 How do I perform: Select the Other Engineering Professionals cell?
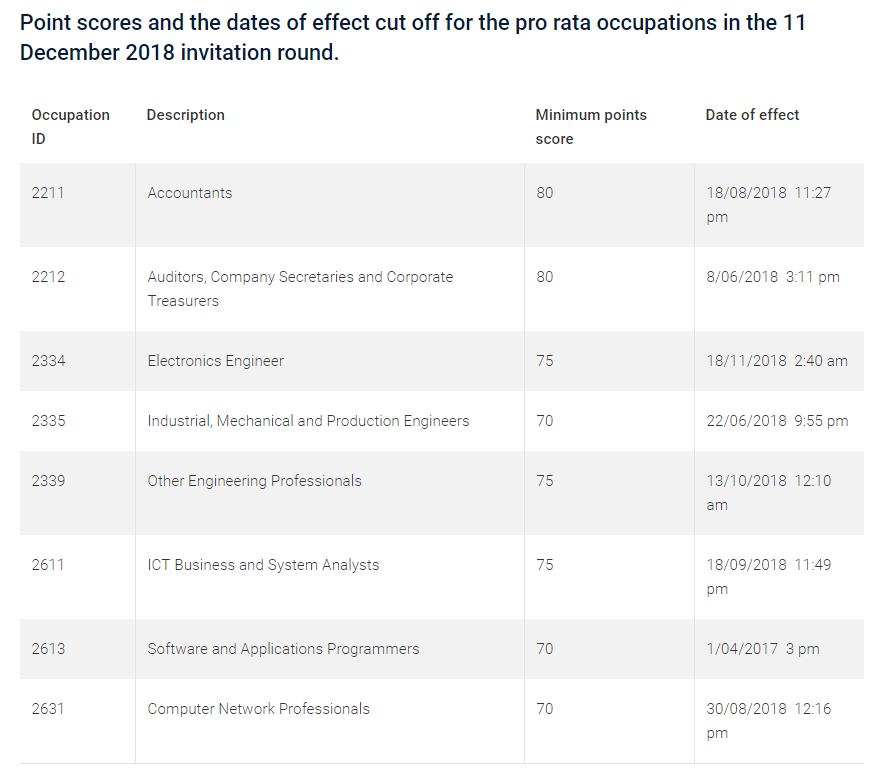tap(255, 481)
